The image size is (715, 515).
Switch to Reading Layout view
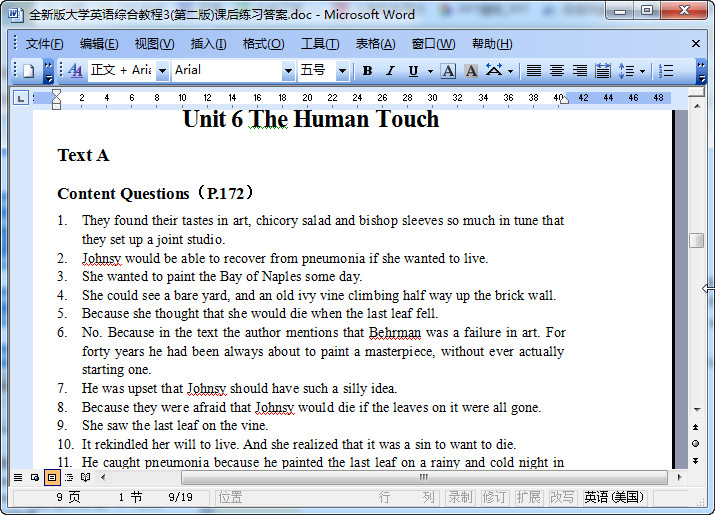point(85,478)
